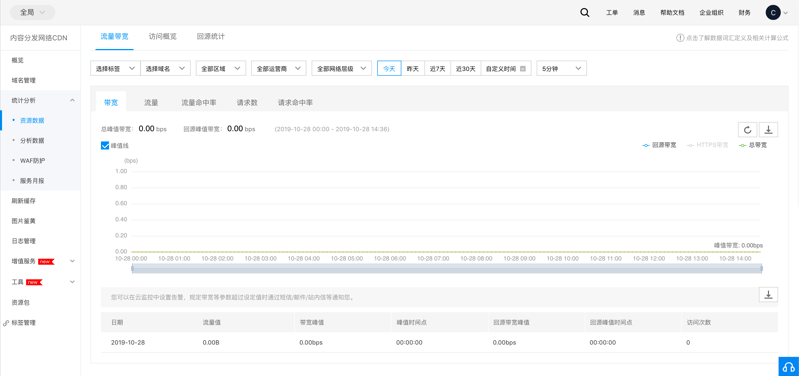800x376 pixels.
Task: Click the info icon beside data definitions
Action: click(x=680, y=38)
